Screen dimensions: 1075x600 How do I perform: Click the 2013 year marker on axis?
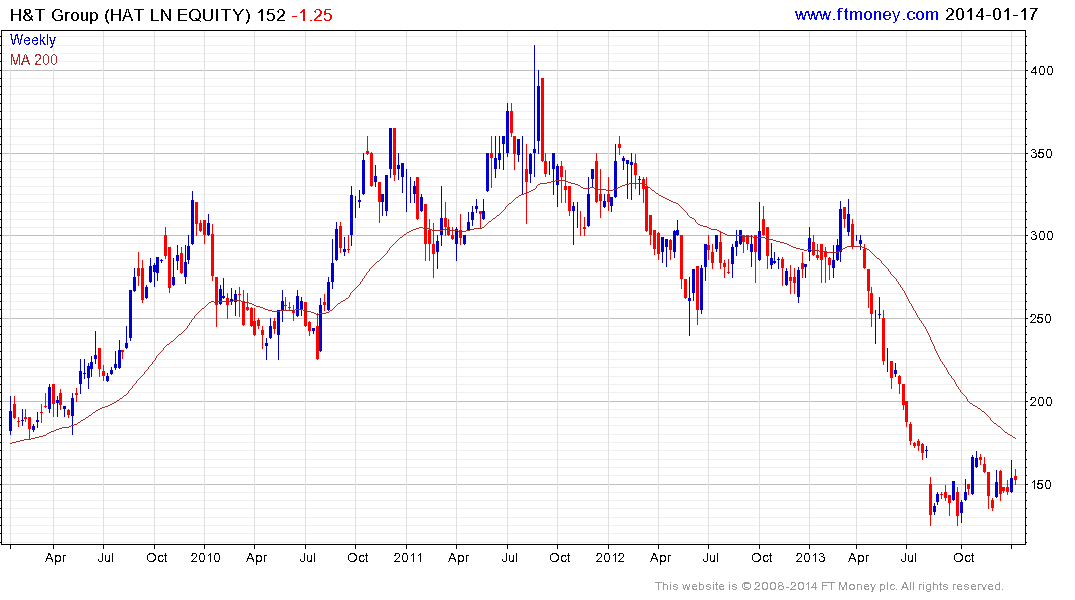click(810, 557)
